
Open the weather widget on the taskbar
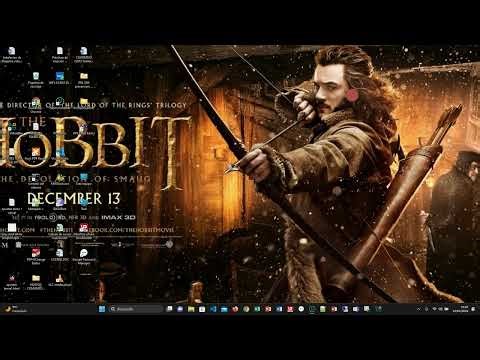click(15, 309)
